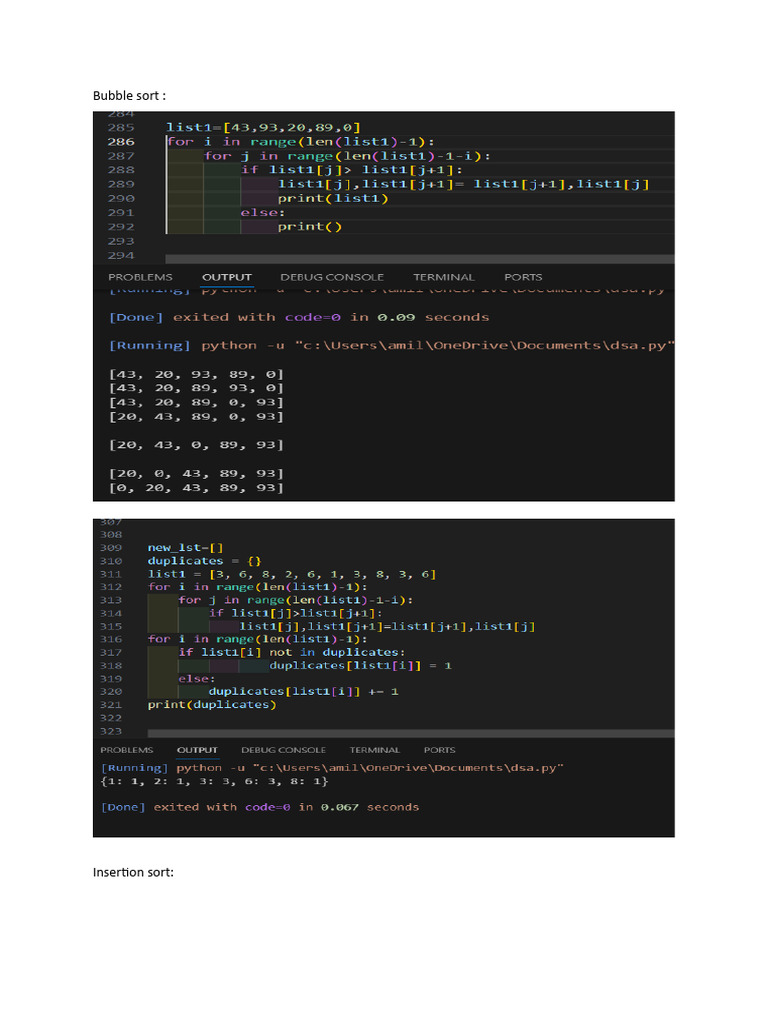
Task: Click the for i loop on line 316
Action: (257, 639)
